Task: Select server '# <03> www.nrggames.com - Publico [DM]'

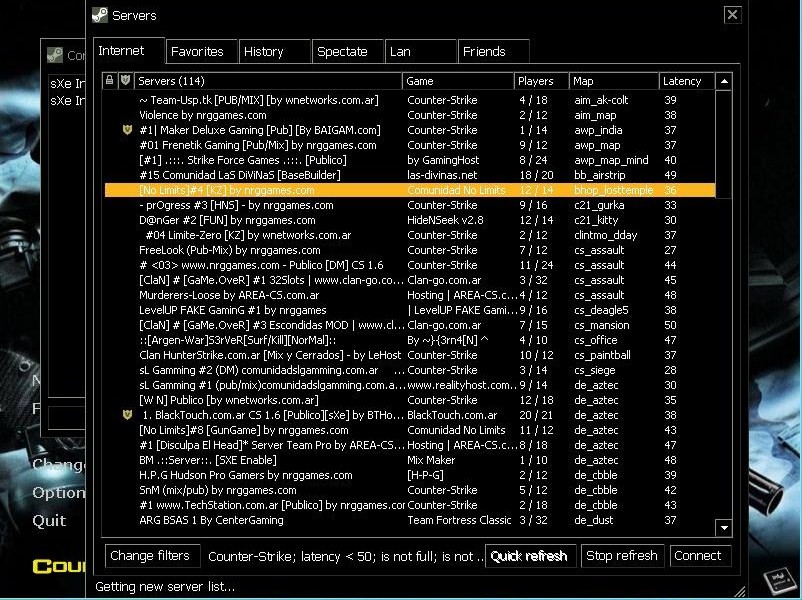Action: (410, 265)
